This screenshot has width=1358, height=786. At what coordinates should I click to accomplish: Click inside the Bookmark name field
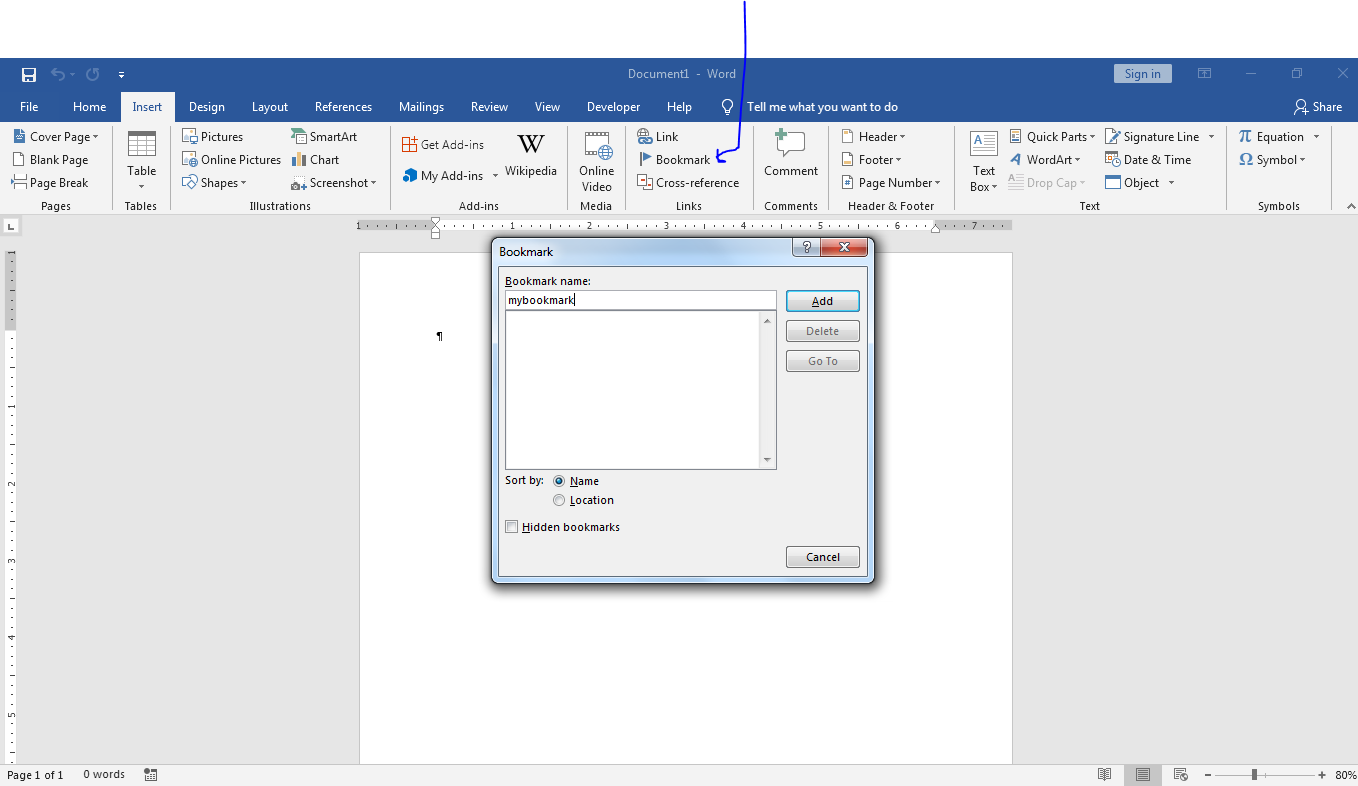coord(640,299)
